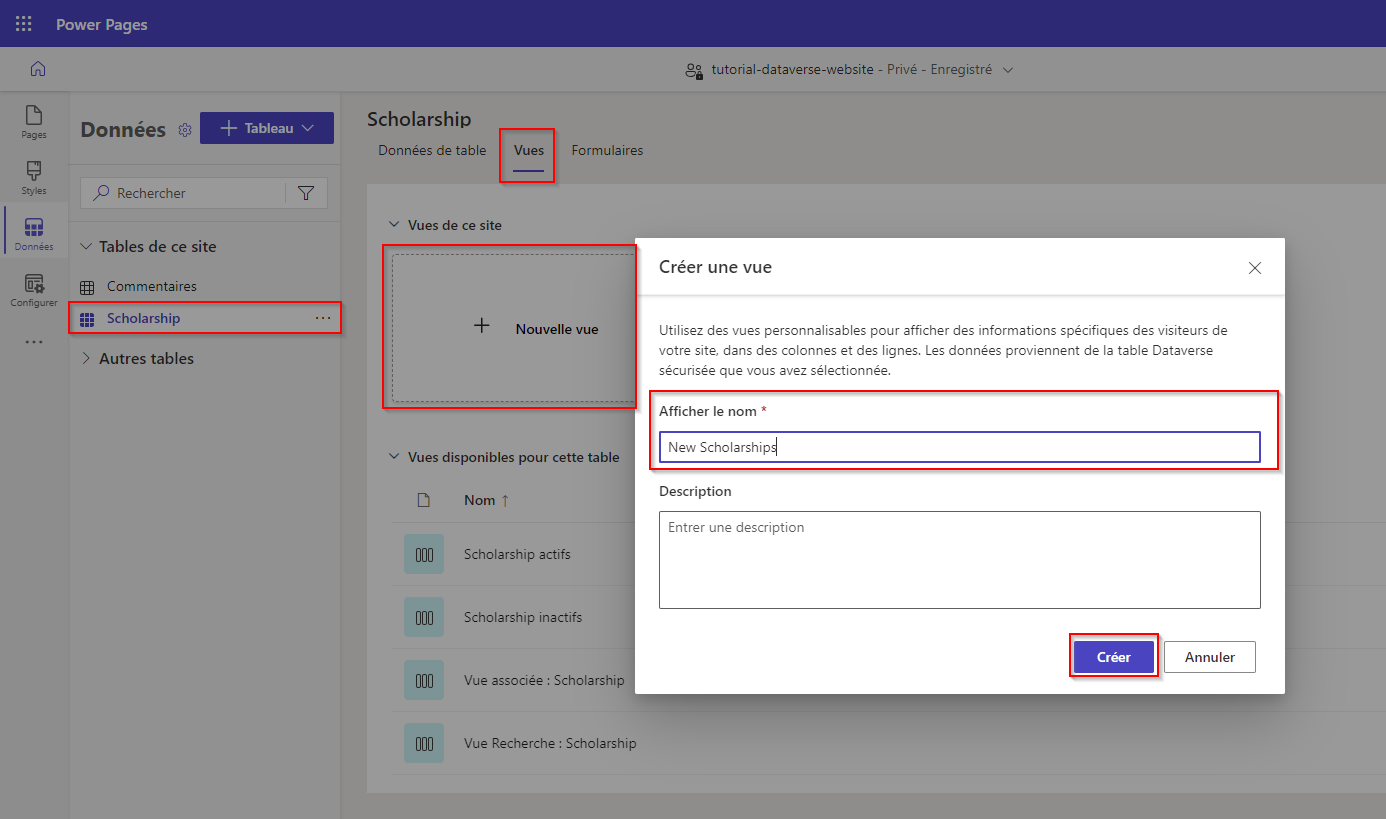Select the Vues tab
This screenshot has width=1386, height=819.
tap(529, 151)
